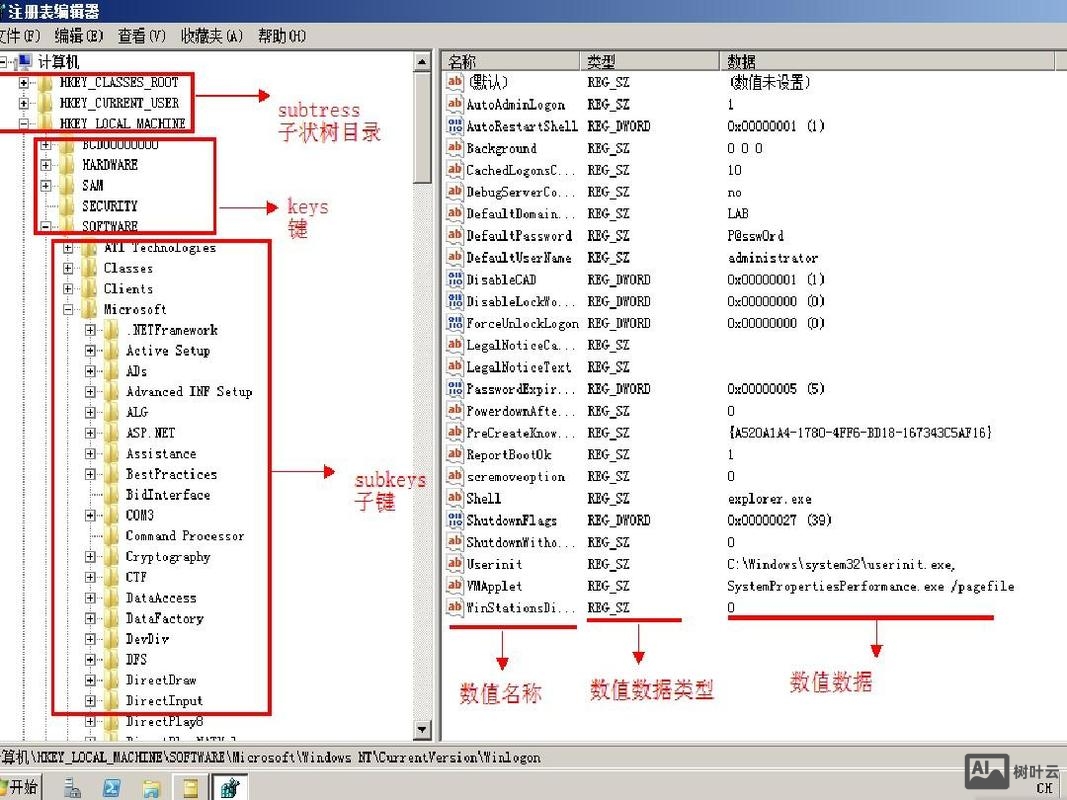Click the tree pane scroll-down arrow

point(422,731)
